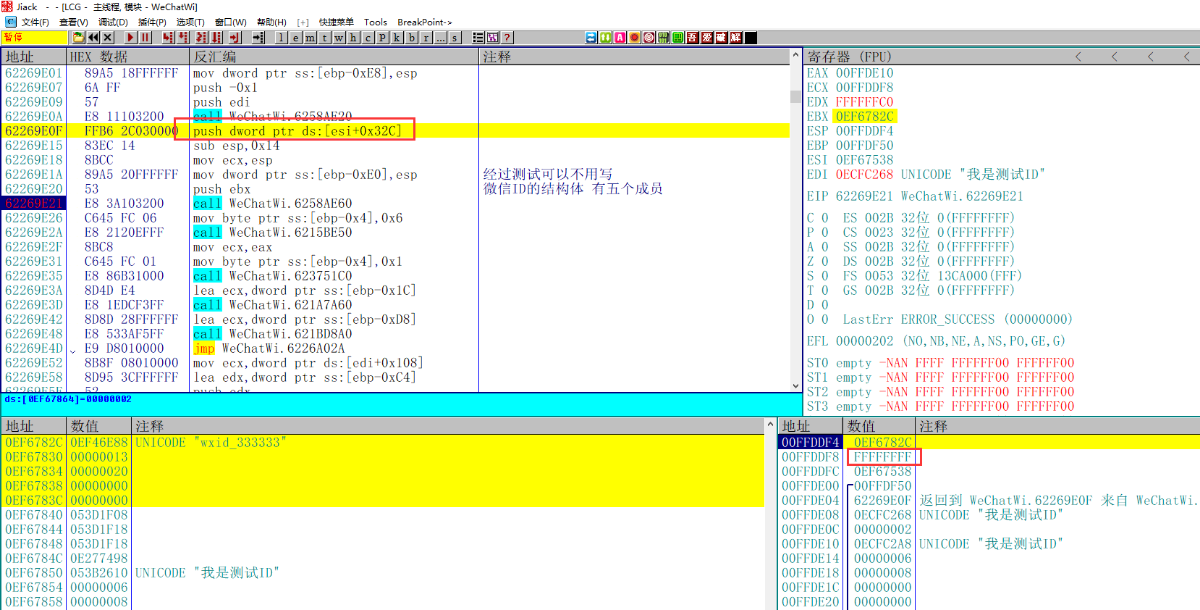Show threads window (t button)

click(x=325, y=38)
